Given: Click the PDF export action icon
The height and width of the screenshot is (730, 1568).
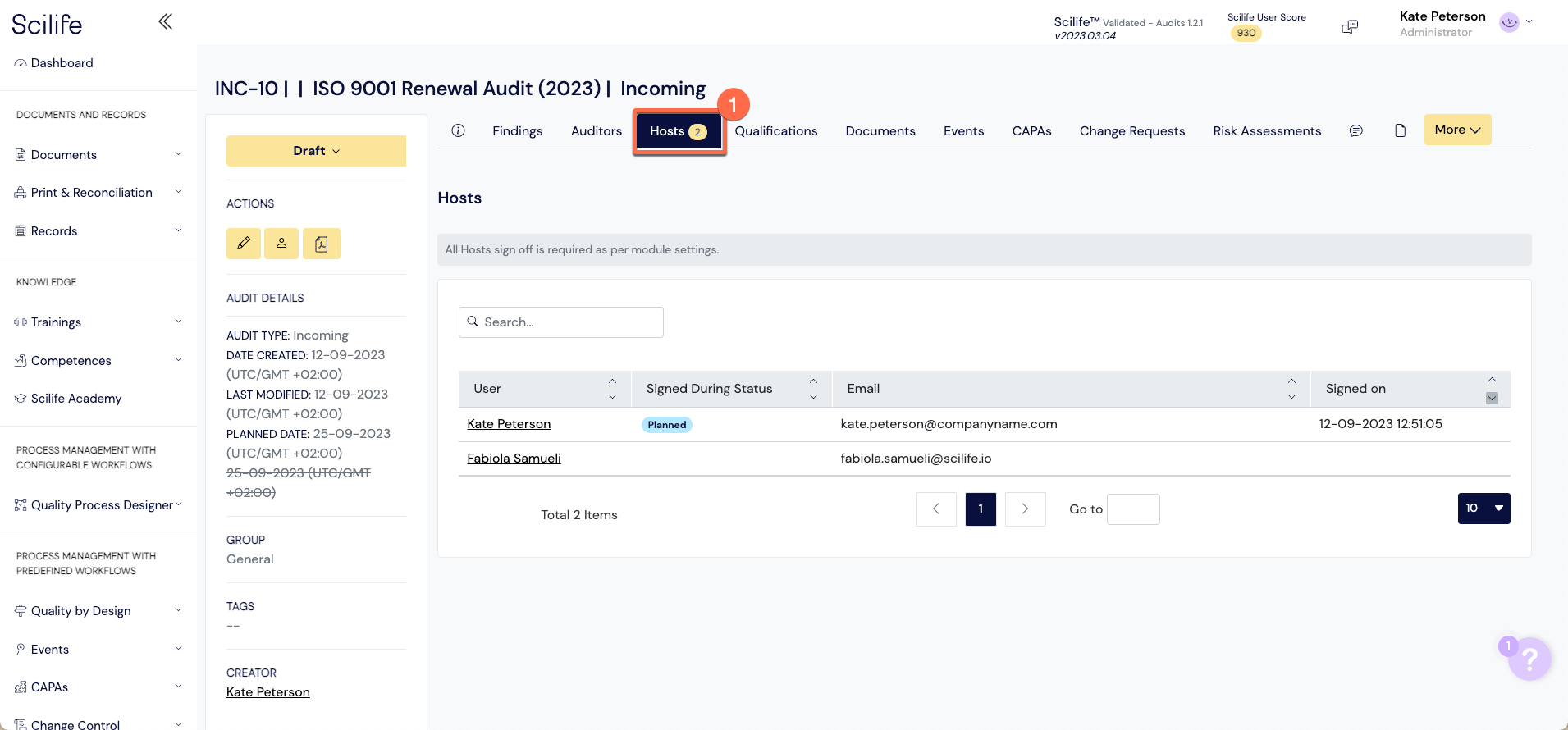Looking at the screenshot, I should pos(322,244).
